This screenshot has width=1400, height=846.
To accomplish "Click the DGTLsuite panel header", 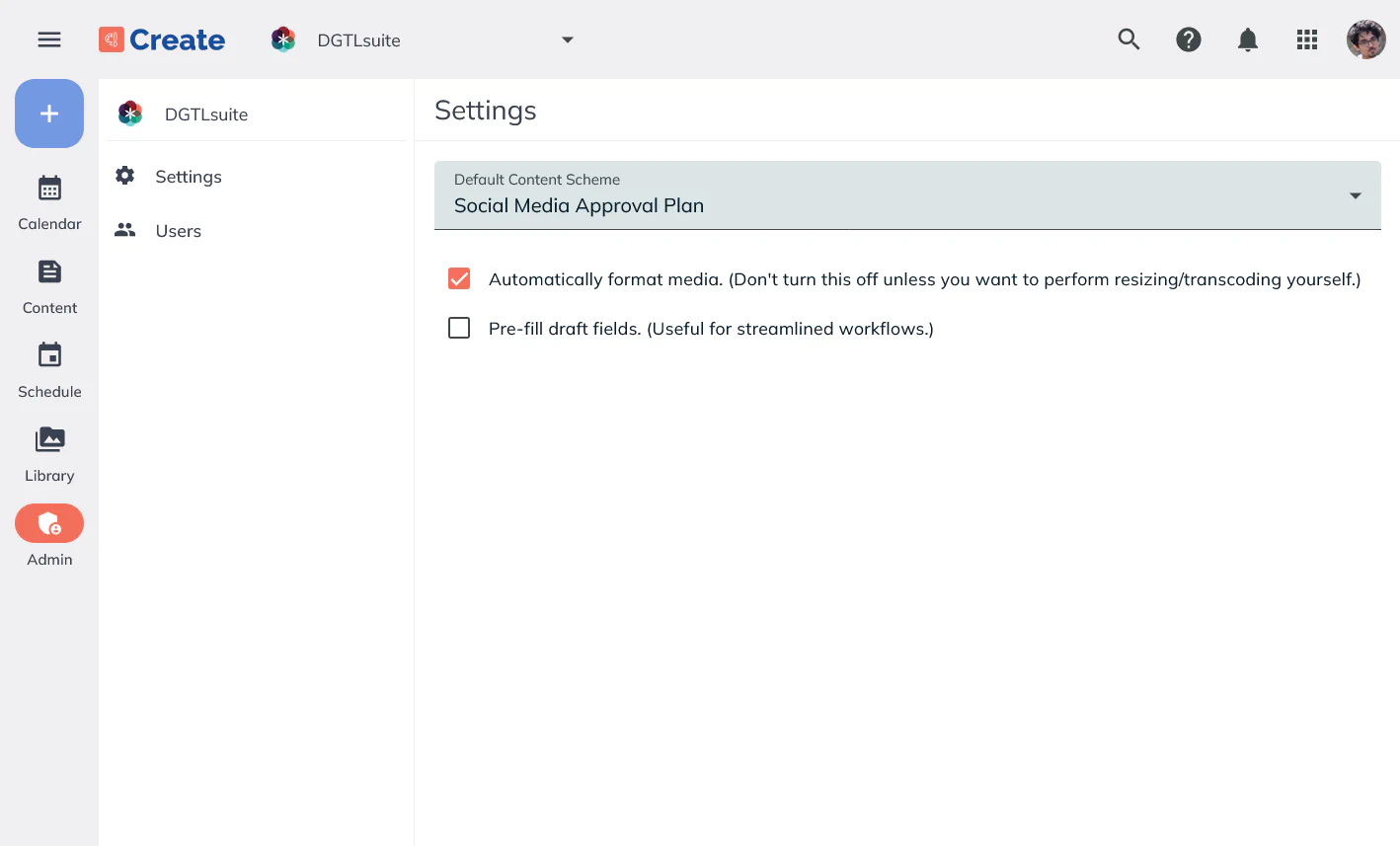I will pyautogui.click(x=205, y=115).
